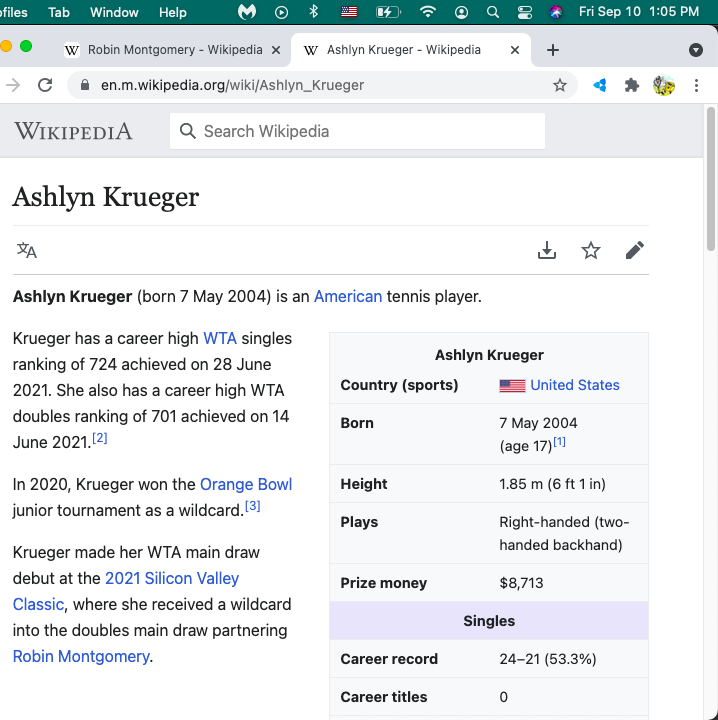Download the article using the download icon
Screen dimensions: 718x720
pos(546,251)
